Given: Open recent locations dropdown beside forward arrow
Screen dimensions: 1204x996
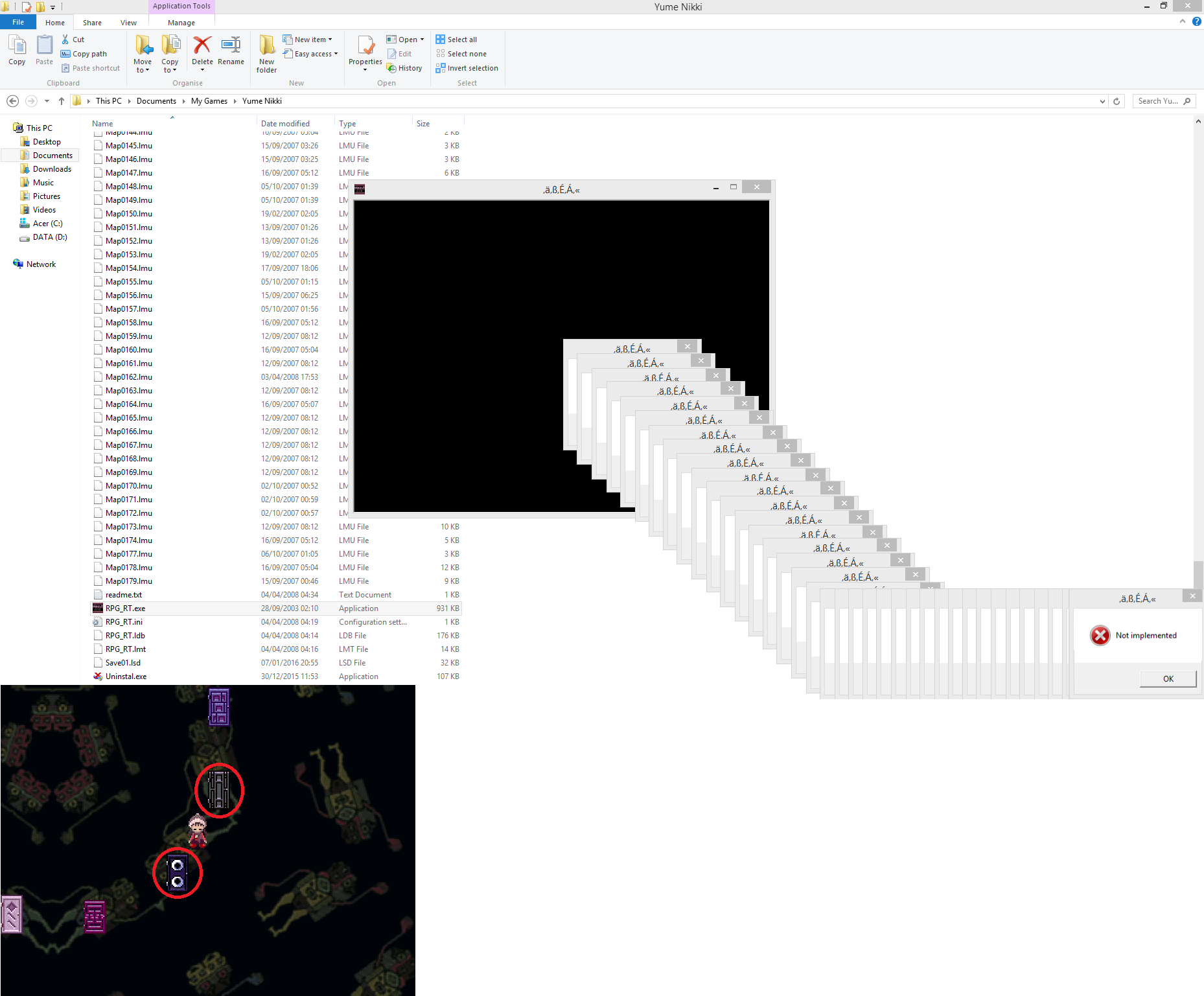Looking at the screenshot, I should pos(47,101).
